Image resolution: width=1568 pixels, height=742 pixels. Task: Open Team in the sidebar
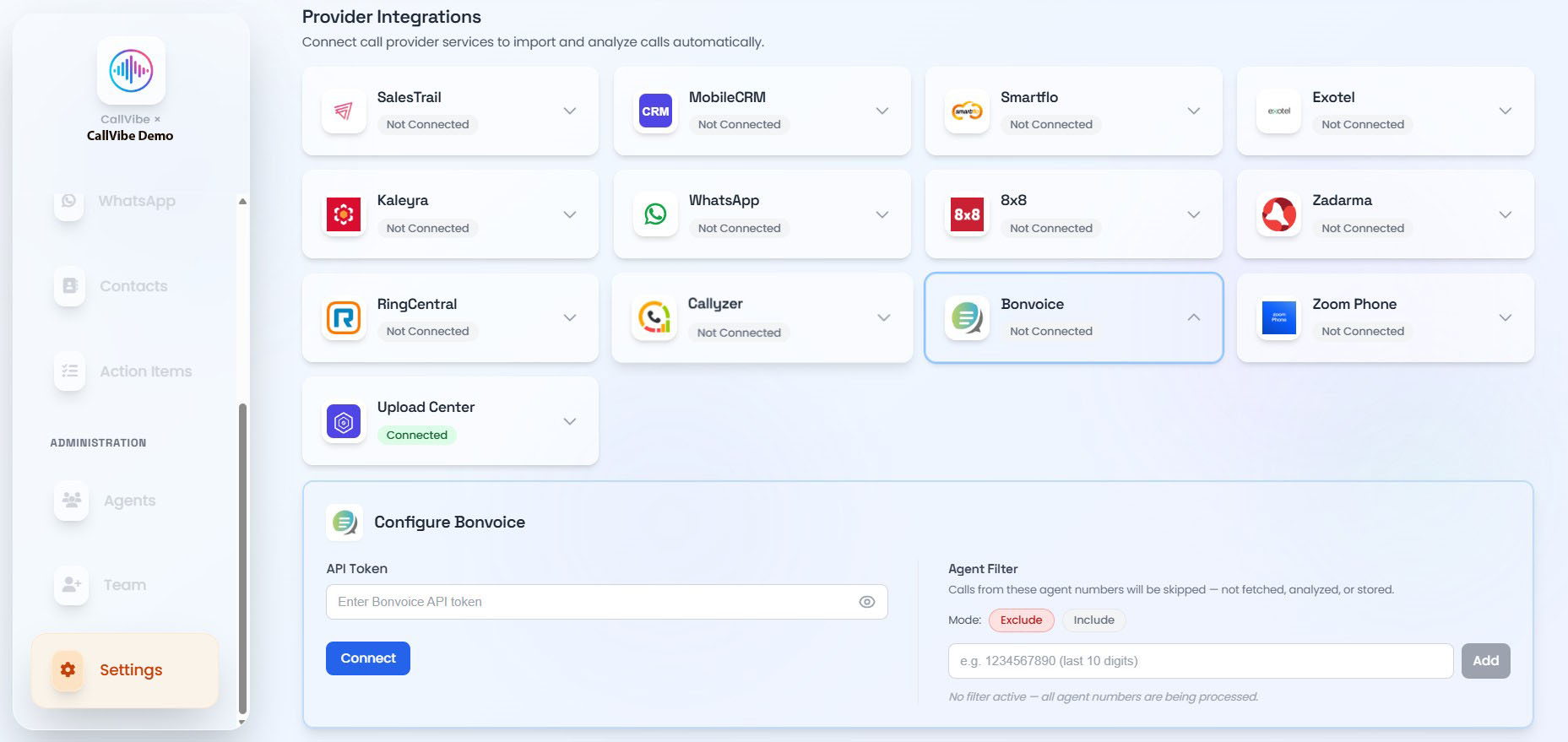coord(125,585)
